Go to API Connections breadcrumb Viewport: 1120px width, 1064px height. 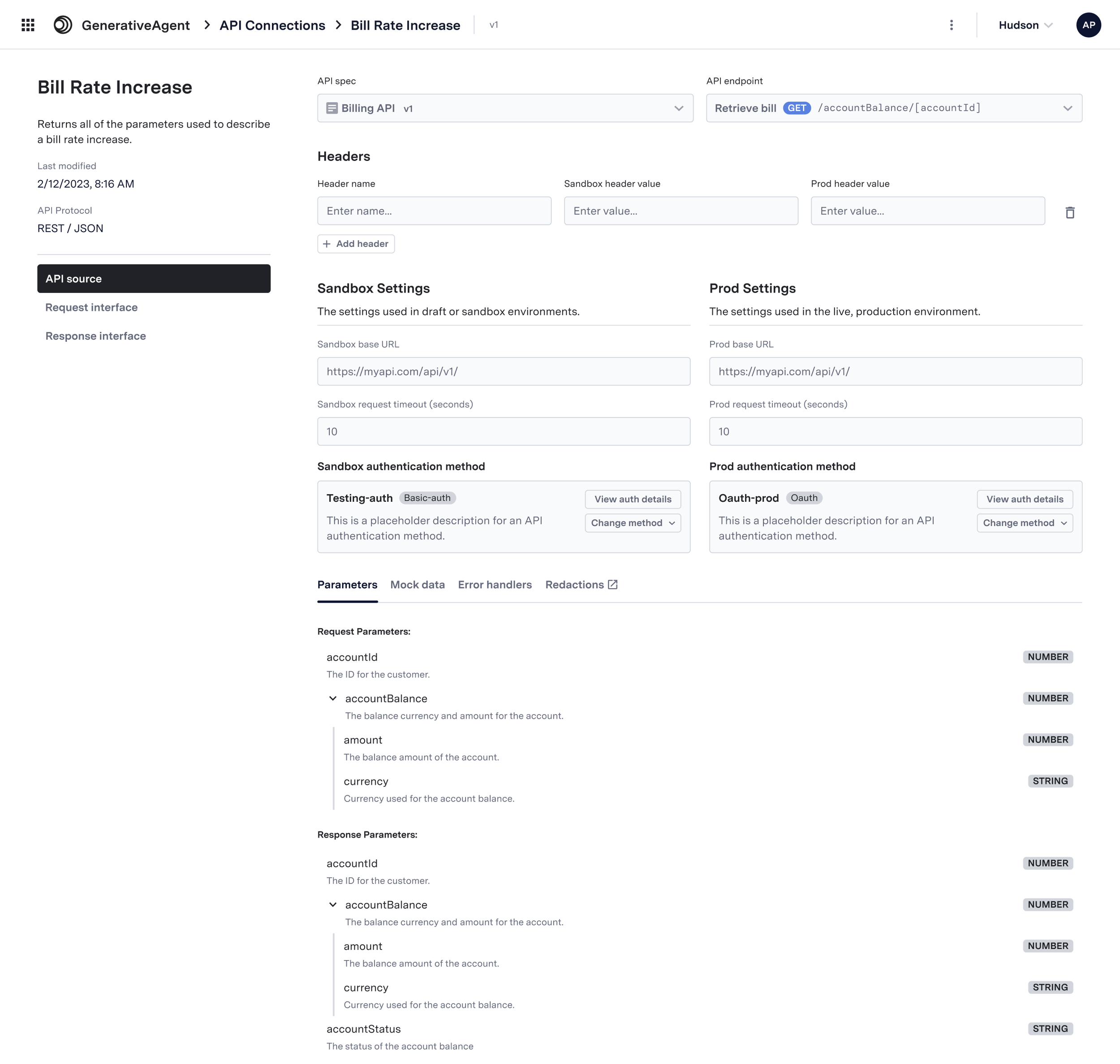[272, 26]
